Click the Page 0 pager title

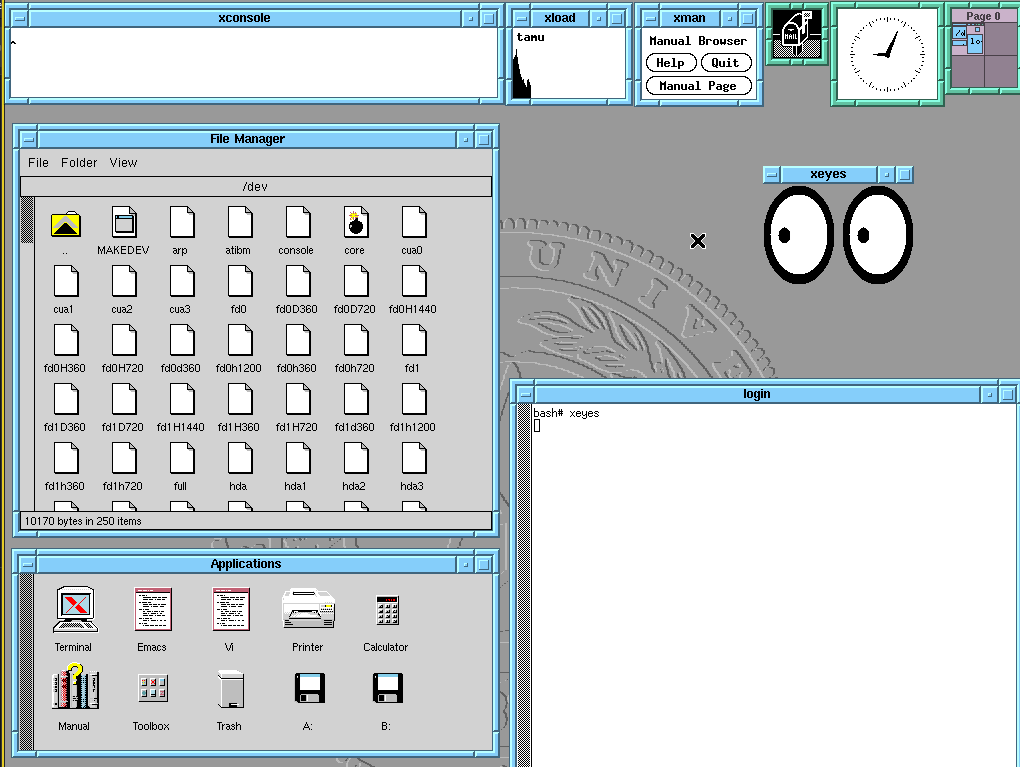(x=983, y=16)
